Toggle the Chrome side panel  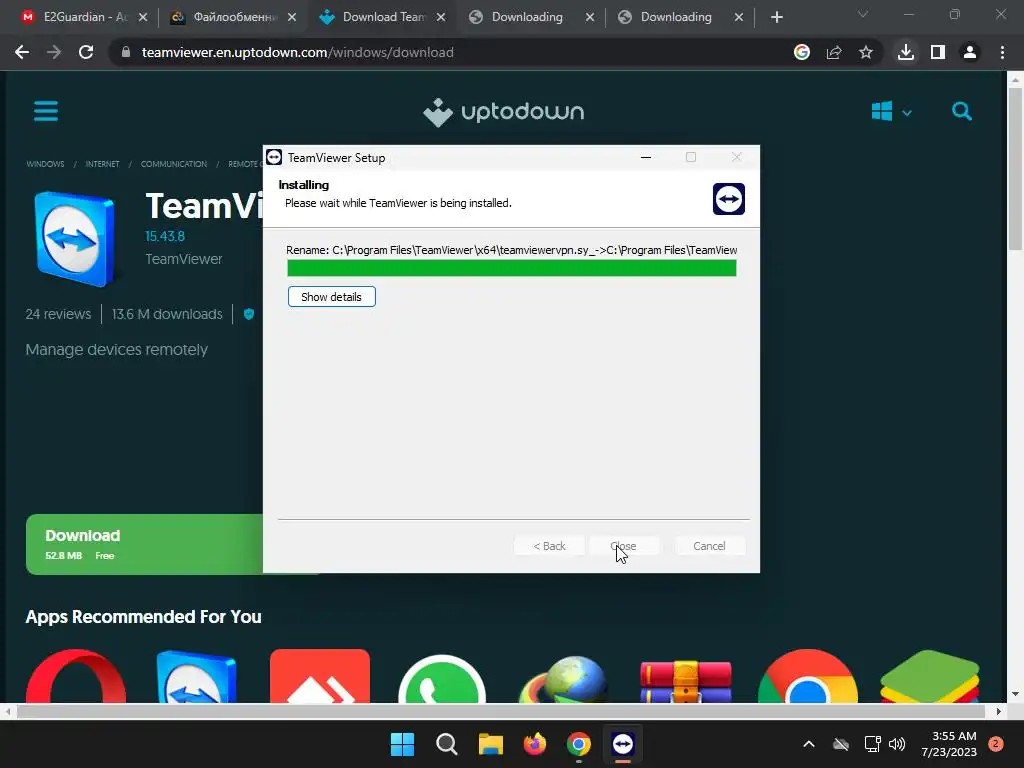click(938, 52)
